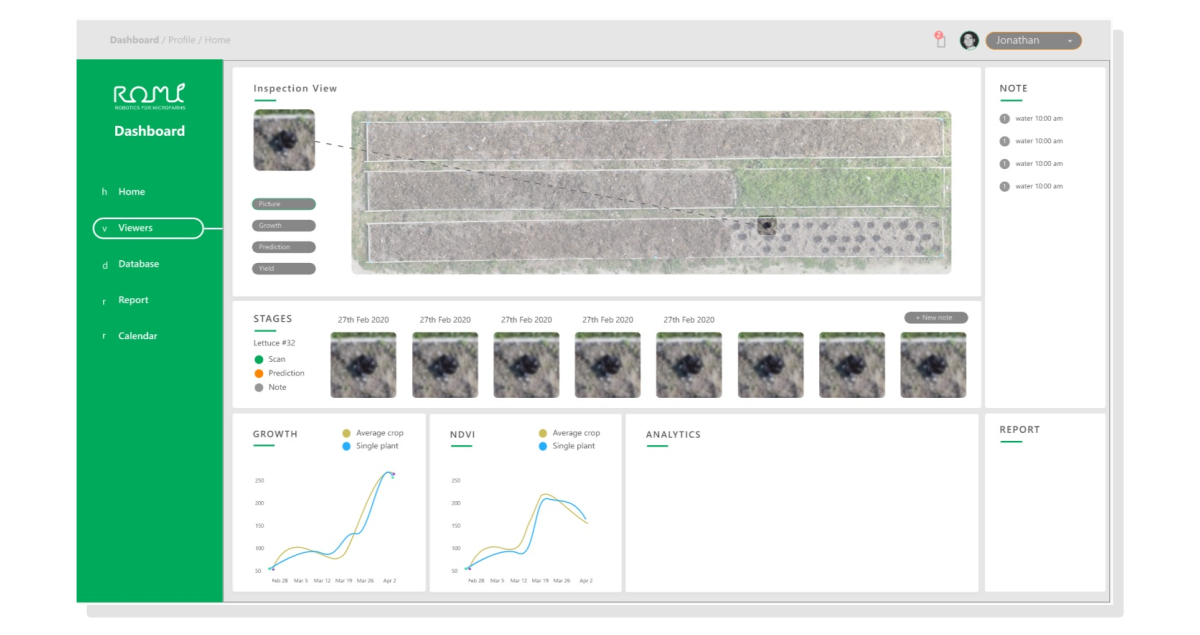This screenshot has width=1200, height=635.
Task: Click the orange Prediction legend indicator
Action: (x=259, y=373)
